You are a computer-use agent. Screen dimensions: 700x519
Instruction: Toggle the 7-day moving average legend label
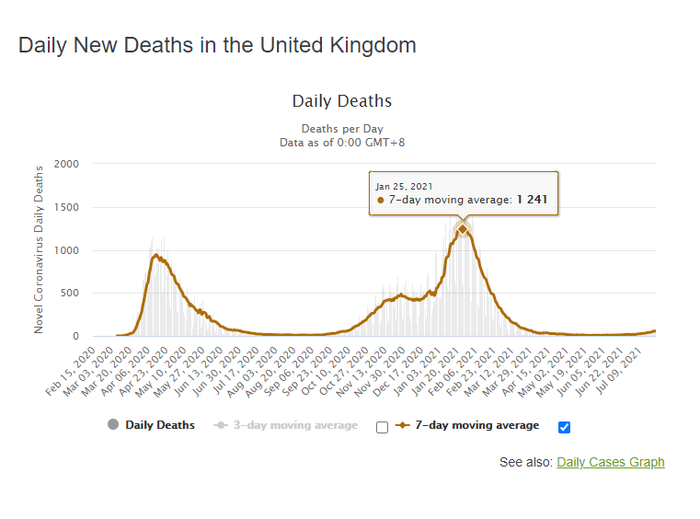[x=476, y=426]
